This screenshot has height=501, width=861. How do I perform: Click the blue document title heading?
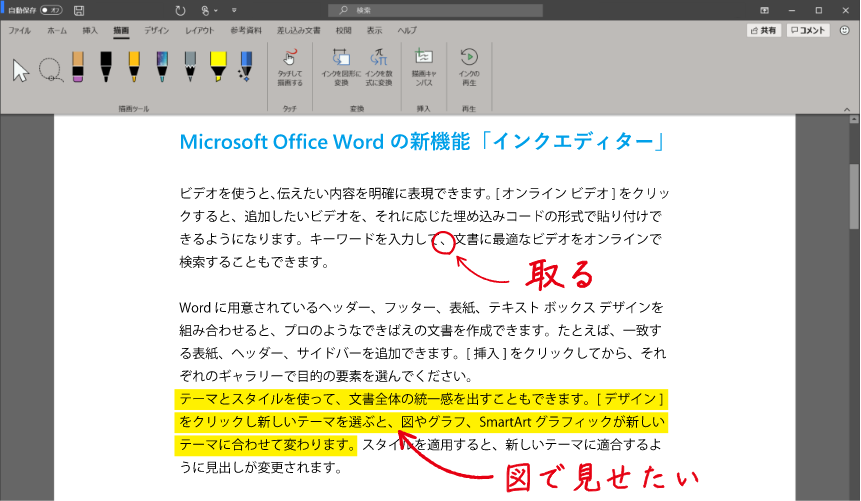pyautogui.click(x=423, y=142)
